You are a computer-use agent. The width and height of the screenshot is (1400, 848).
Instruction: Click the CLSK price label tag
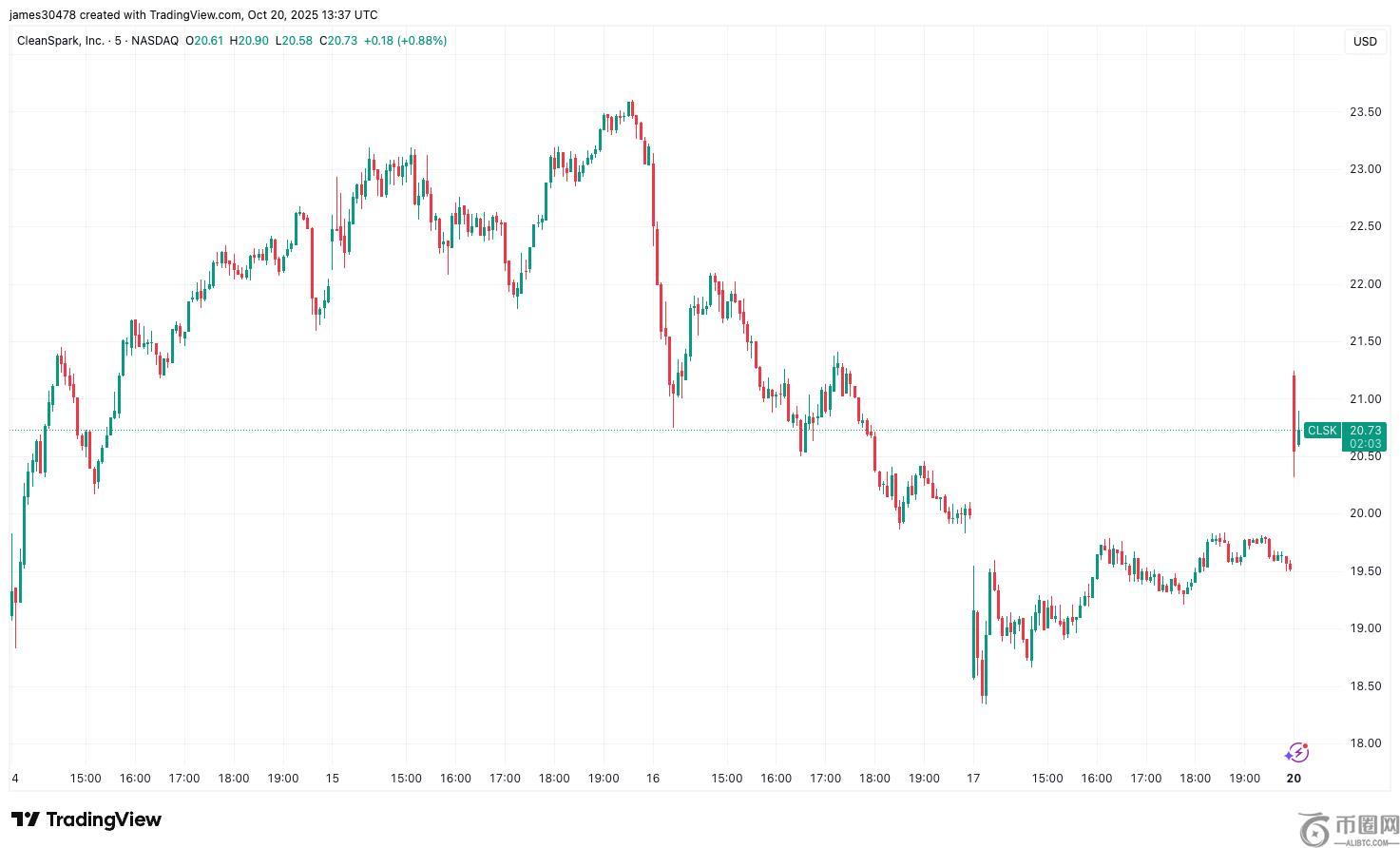click(x=1321, y=431)
